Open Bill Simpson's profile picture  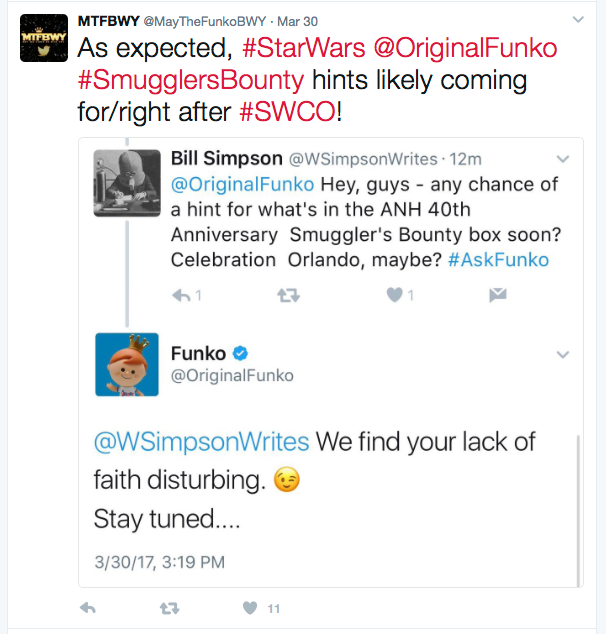point(127,183)
